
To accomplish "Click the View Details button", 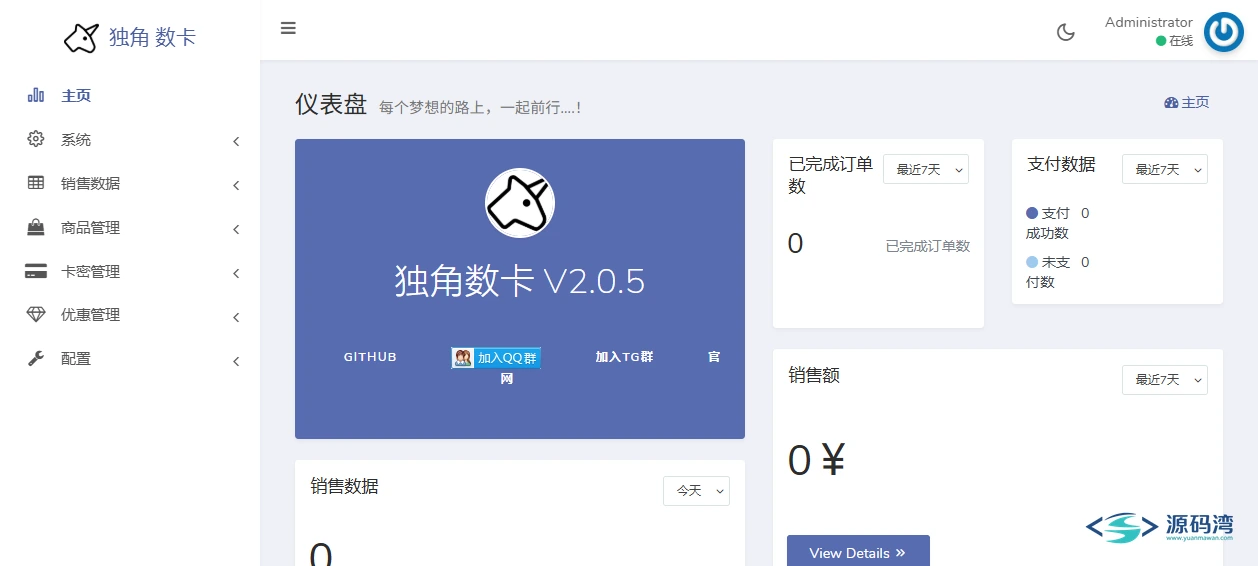I will (x=858, y=551).
